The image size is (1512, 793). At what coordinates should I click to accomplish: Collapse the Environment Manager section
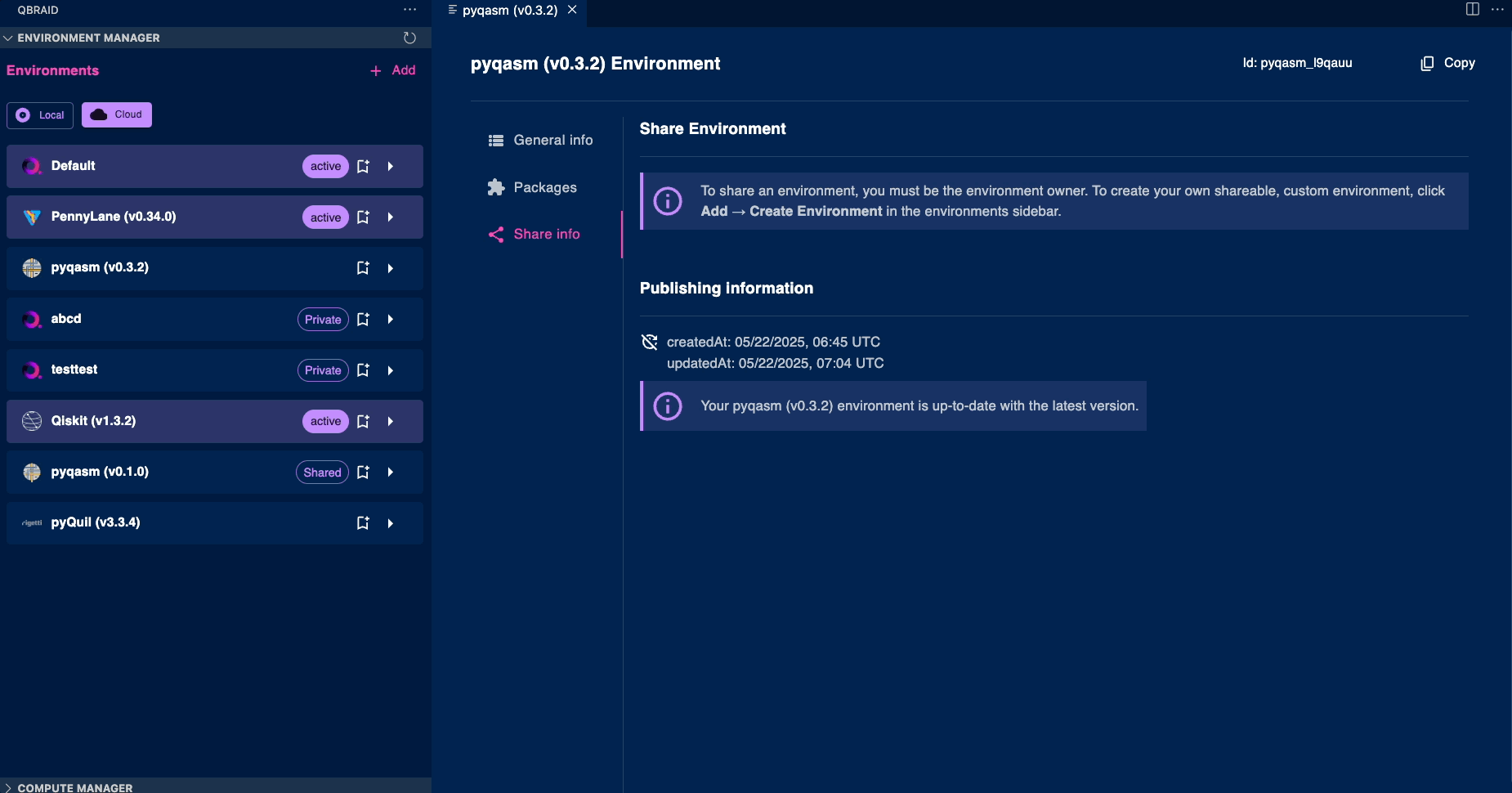click(8, 37)
